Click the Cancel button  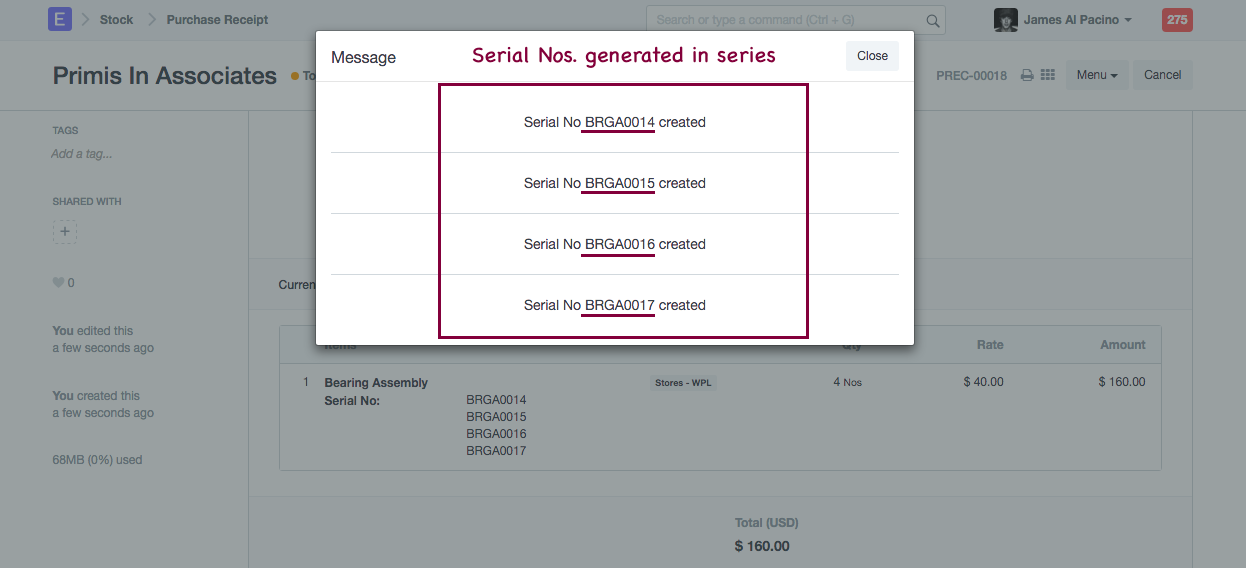point(1162,75)
